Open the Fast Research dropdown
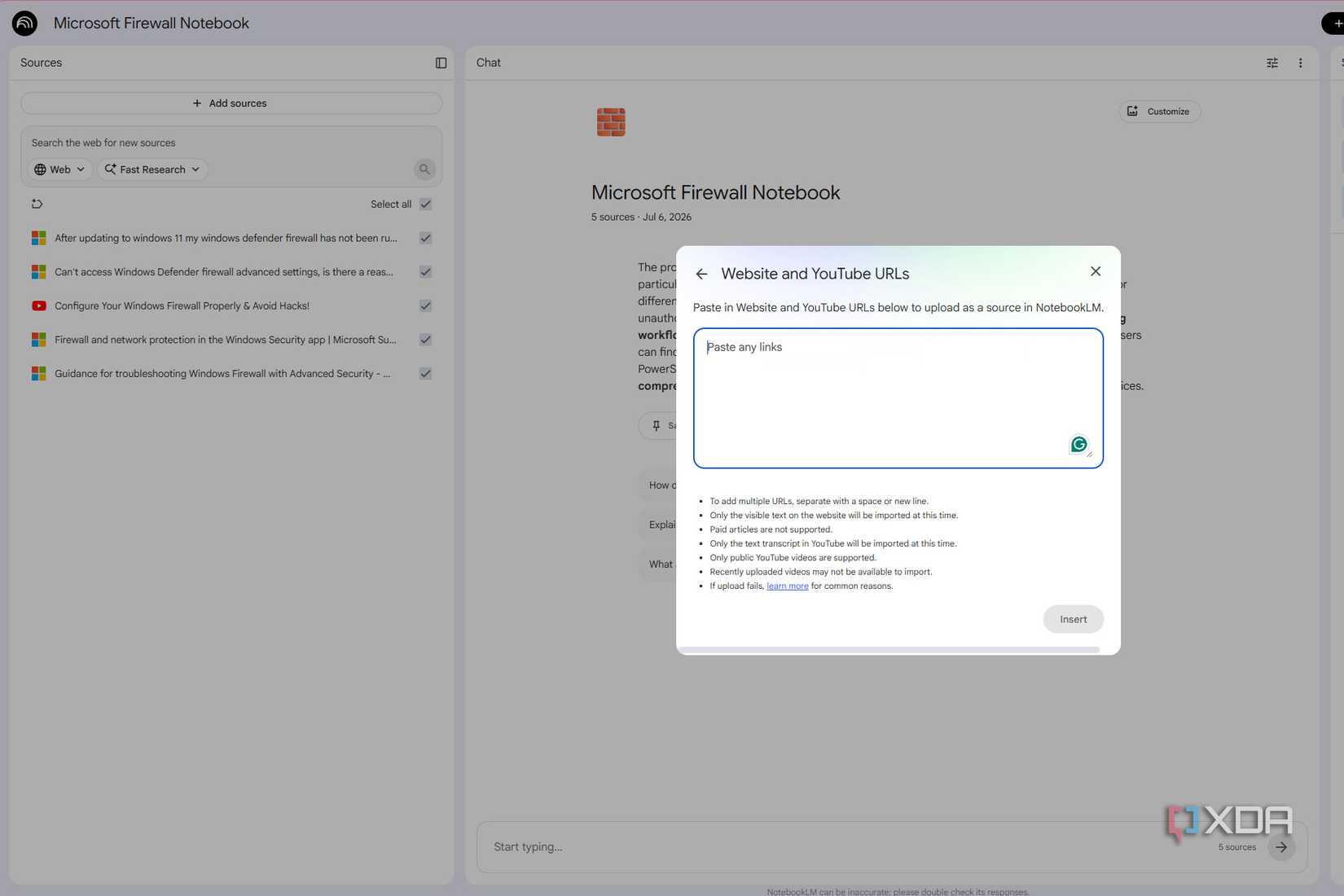The height and width of the screenshot is (896, 1344). tap(152, 169)
